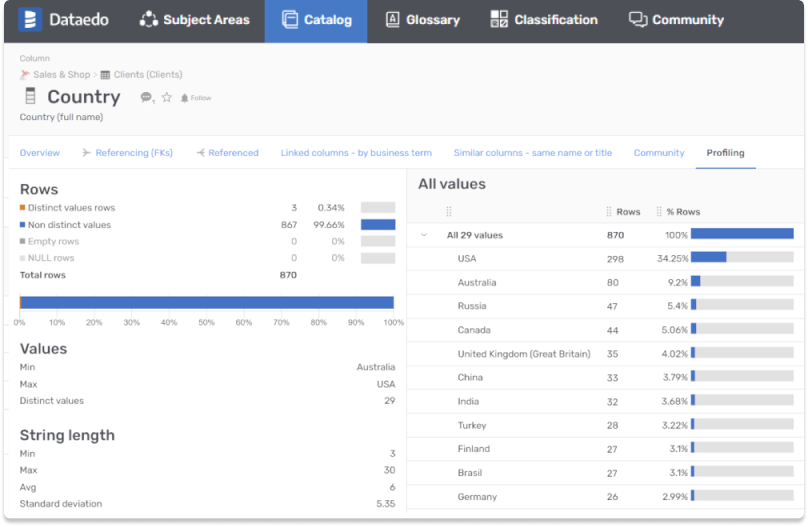Toggle Follow for the Country column

tap(196, 97)
